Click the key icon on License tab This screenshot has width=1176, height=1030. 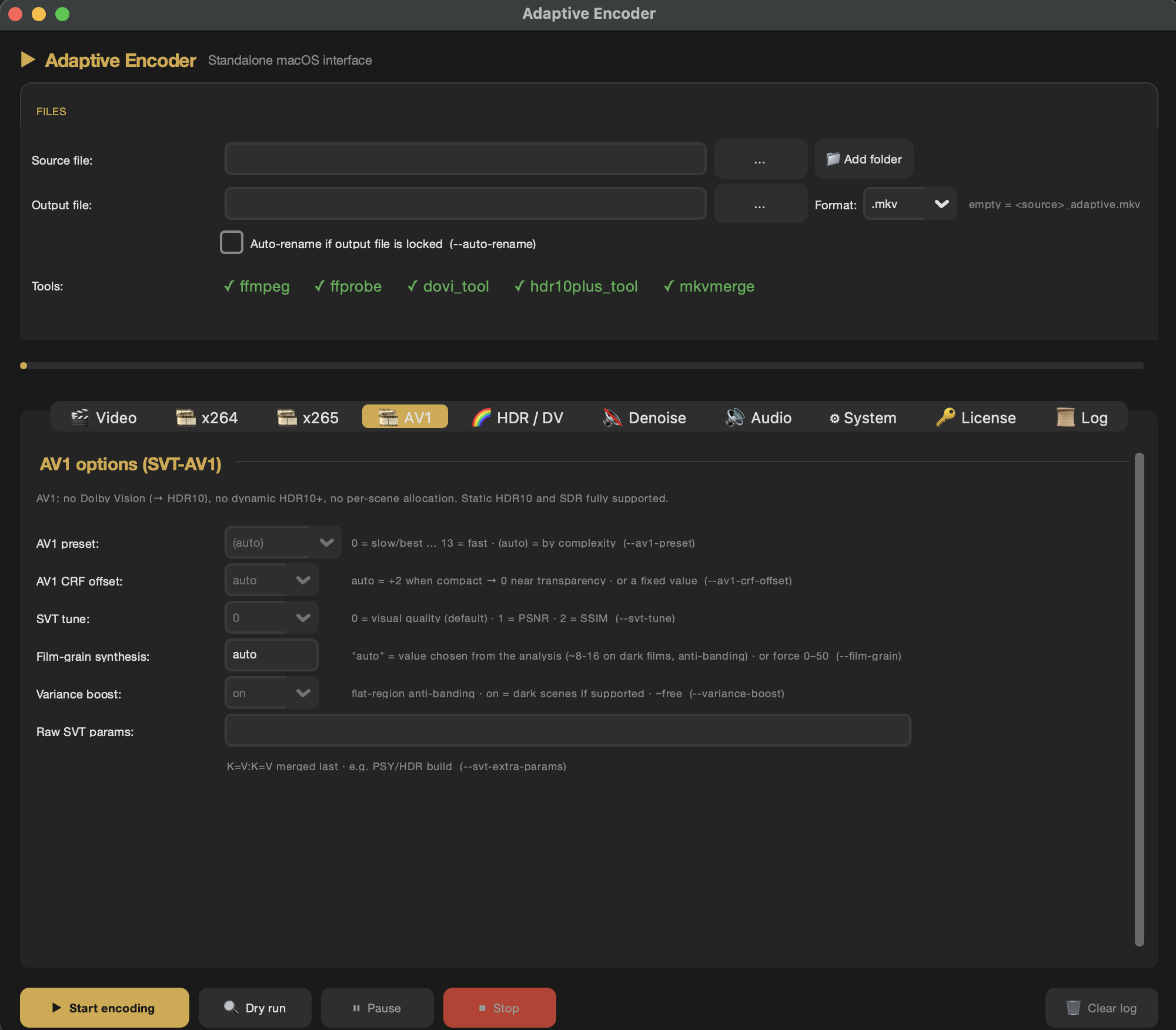click(x=946, y=417)
